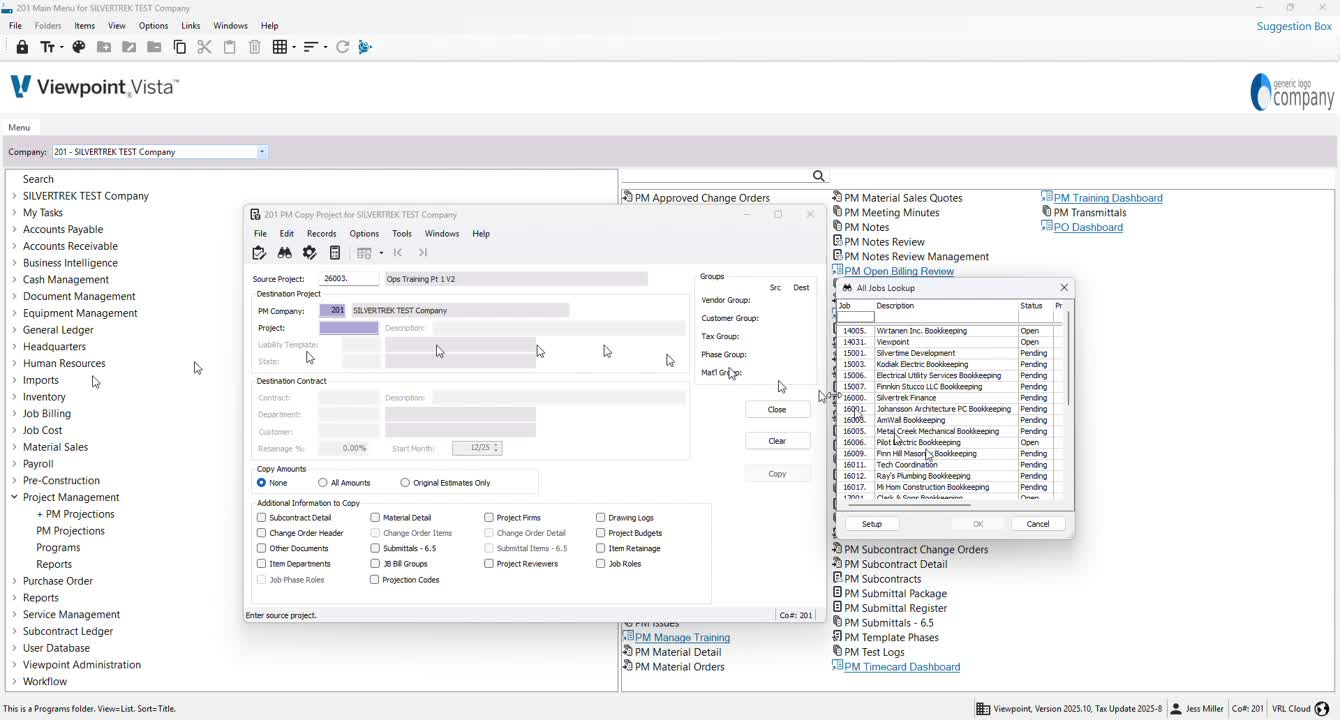
Task: Click the Setup button in Jobs Lookup
Action: coord(872,524)
